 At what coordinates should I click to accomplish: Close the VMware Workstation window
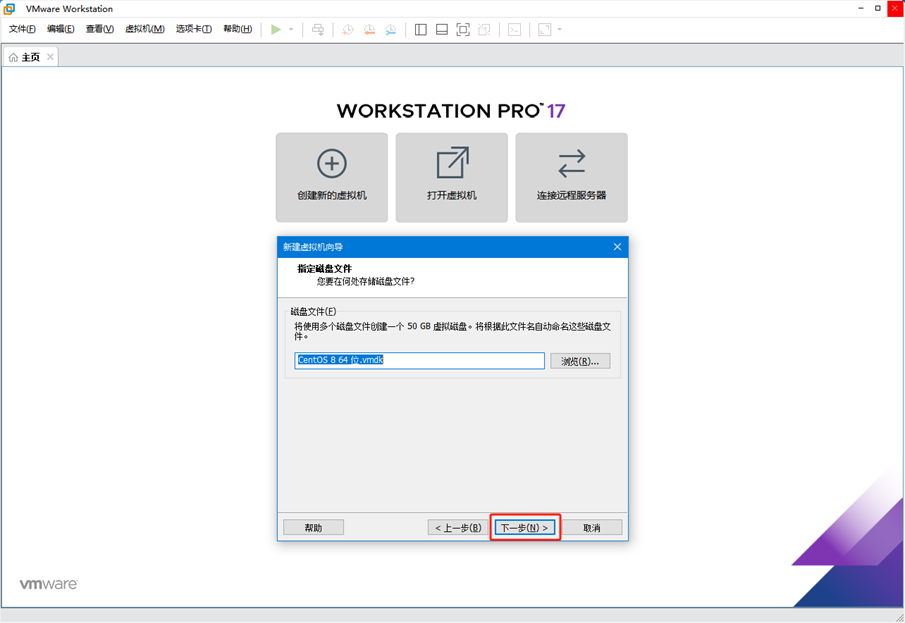[895, 8]
